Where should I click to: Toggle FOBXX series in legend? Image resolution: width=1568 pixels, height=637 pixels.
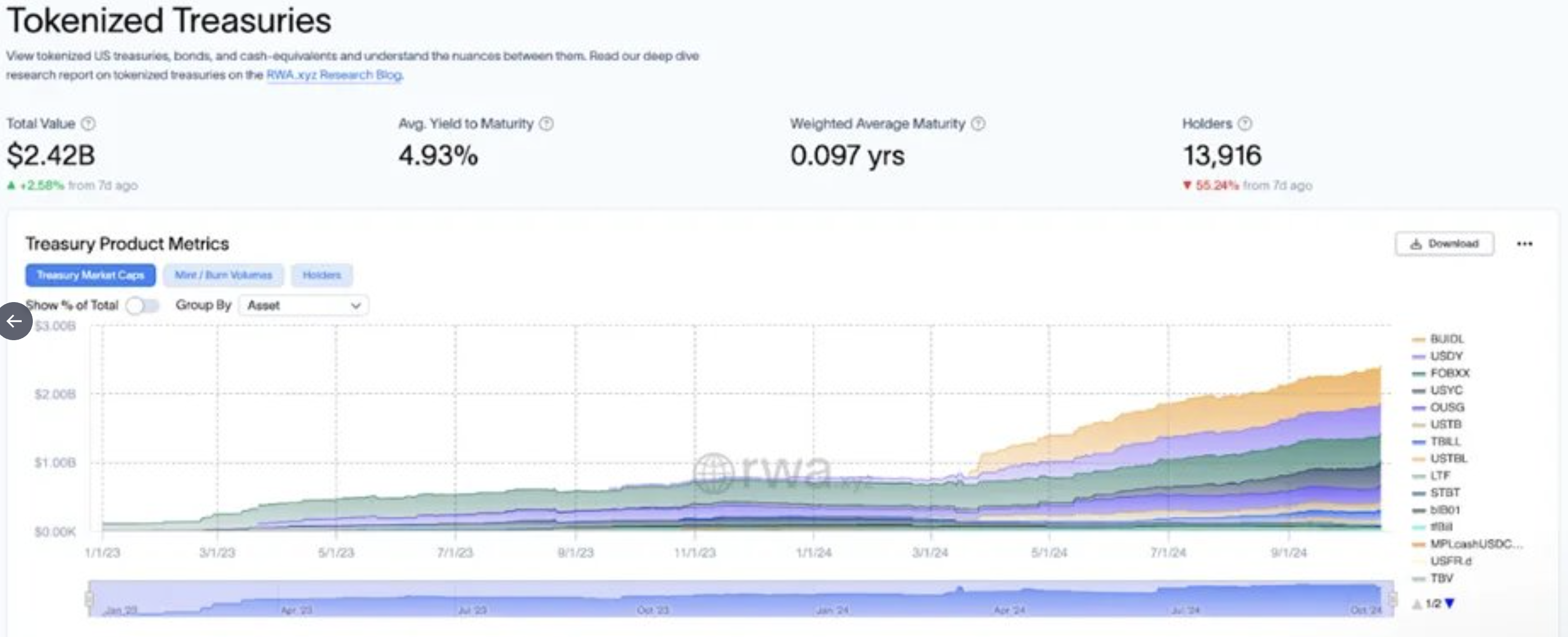[x=1440, y=372]
